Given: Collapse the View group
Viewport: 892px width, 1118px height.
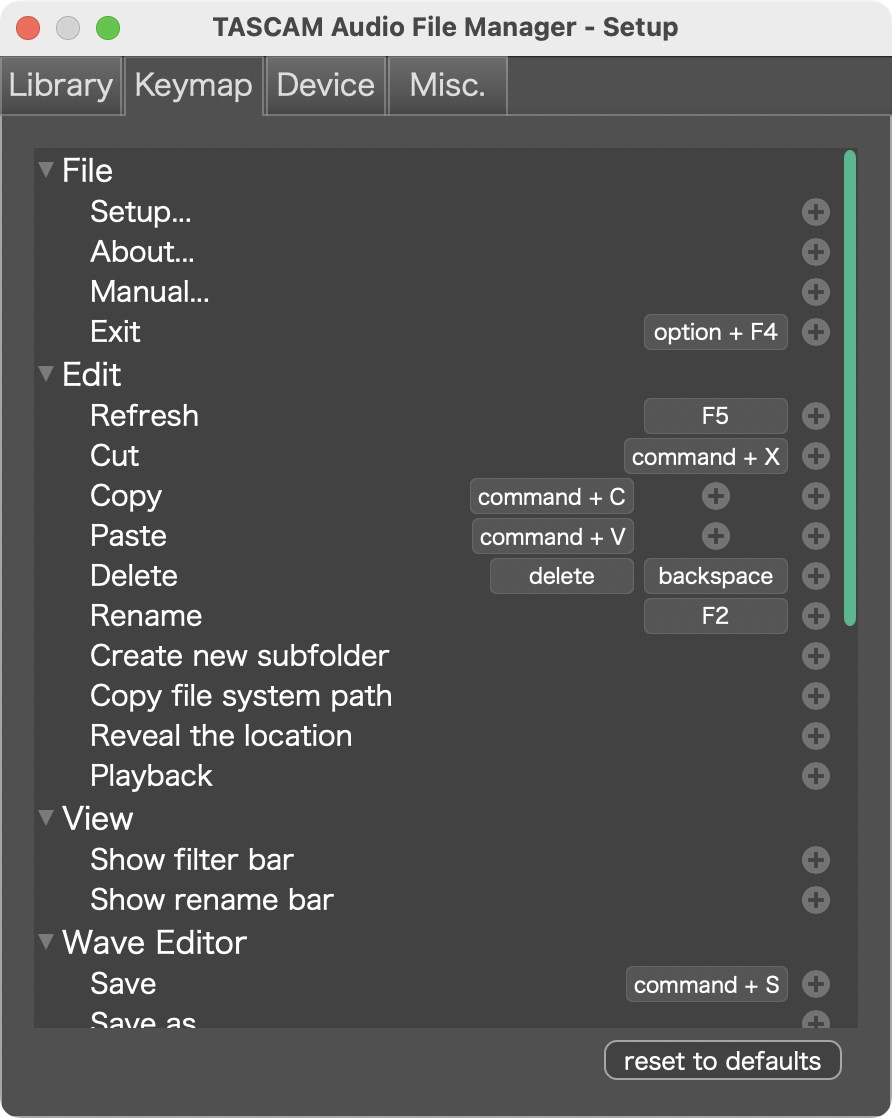Looking at the screenshot, I should click(46, 817).
